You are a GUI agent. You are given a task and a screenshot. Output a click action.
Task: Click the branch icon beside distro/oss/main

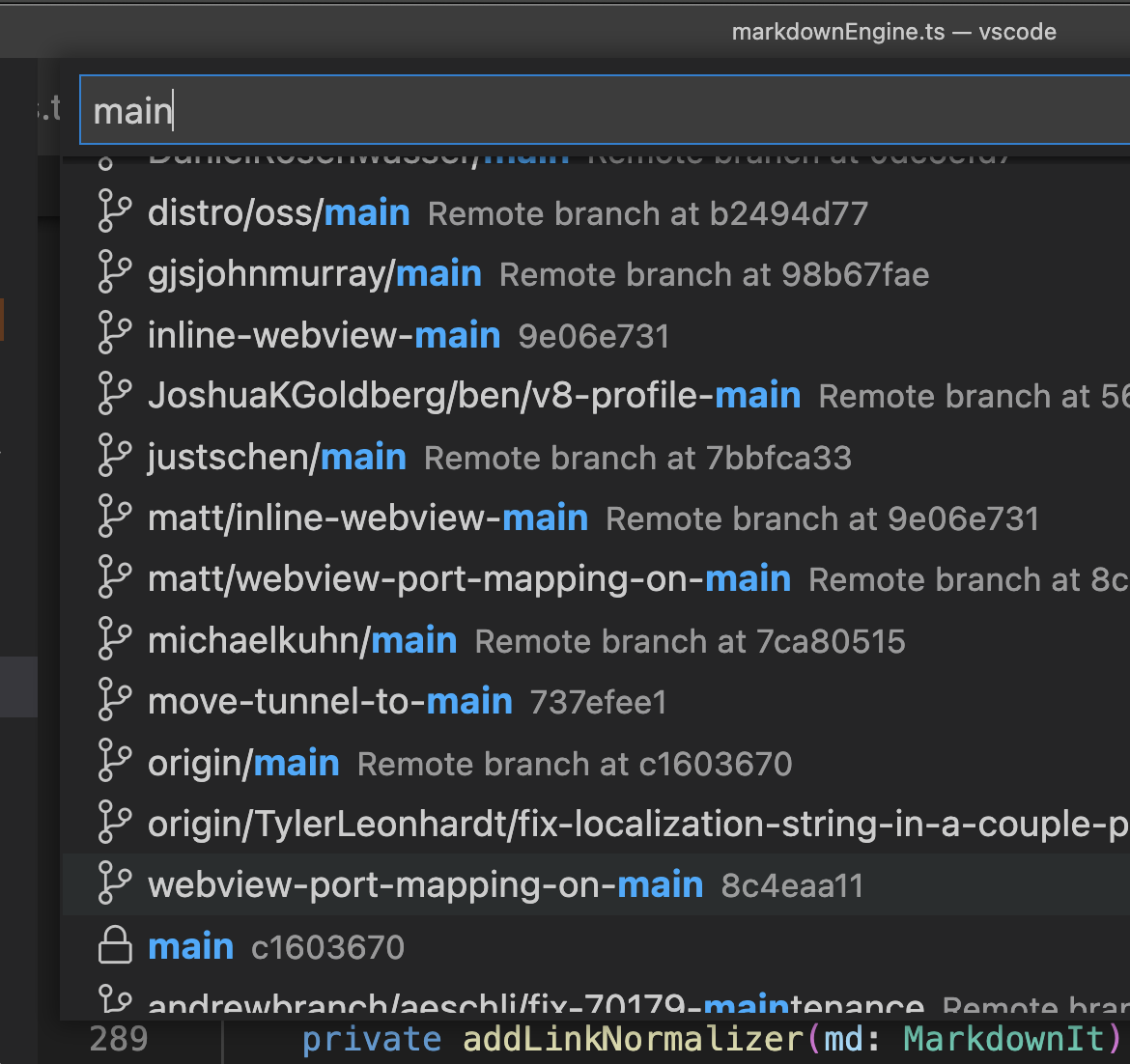(115, 210)
